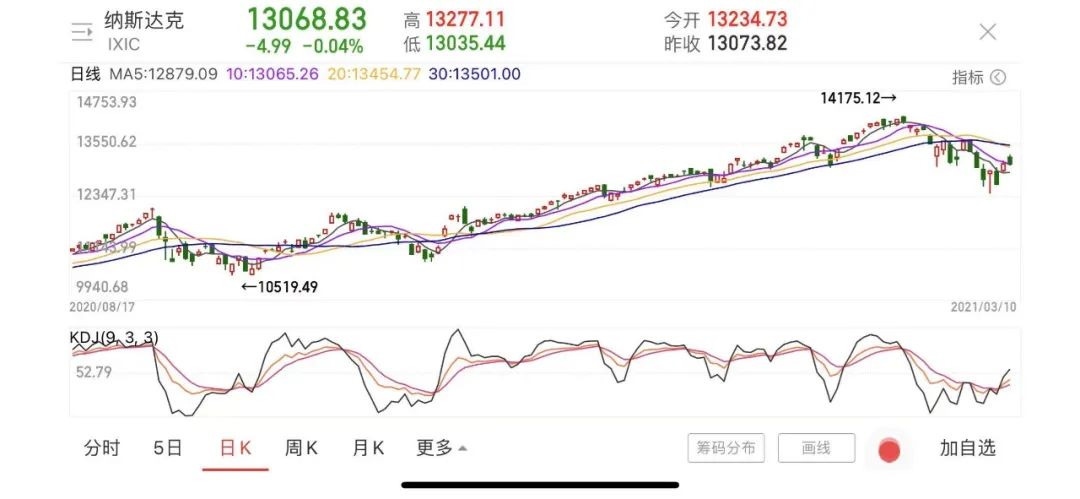Viewport: 1080px width, 499px height.
Task: Expand the 指标 indicator chevron
Action: (997, 77)
